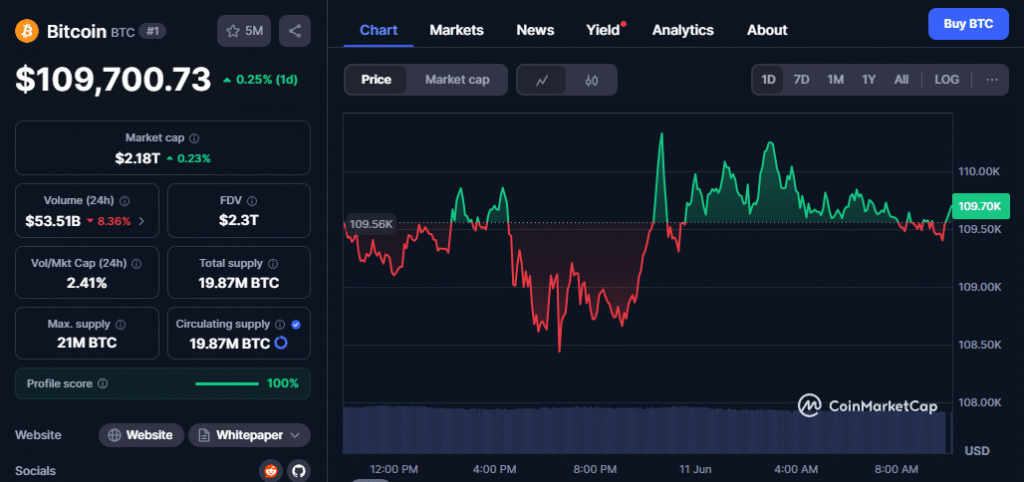Click the 11 Jun date axis label
1024x482 pixels.
[694, 469]
